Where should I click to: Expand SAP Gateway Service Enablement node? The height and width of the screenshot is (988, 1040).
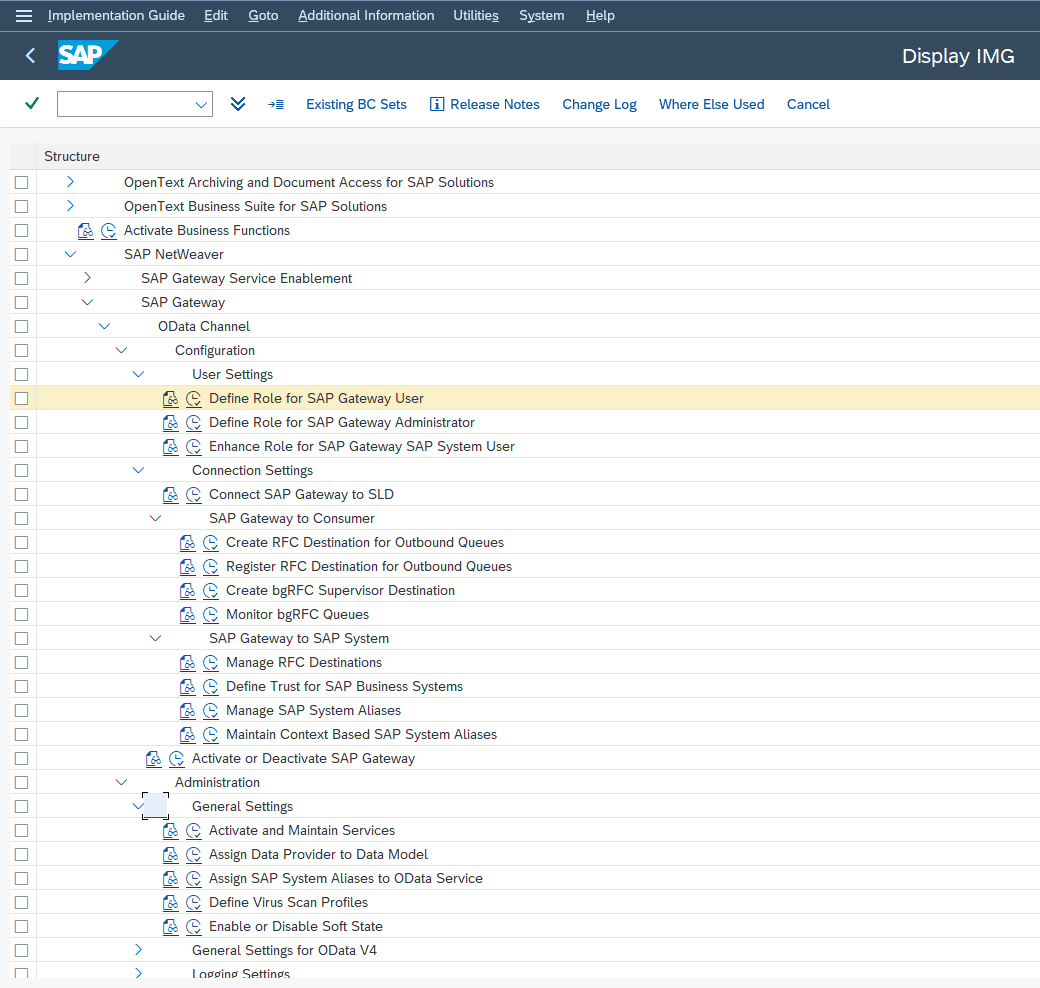87,278
